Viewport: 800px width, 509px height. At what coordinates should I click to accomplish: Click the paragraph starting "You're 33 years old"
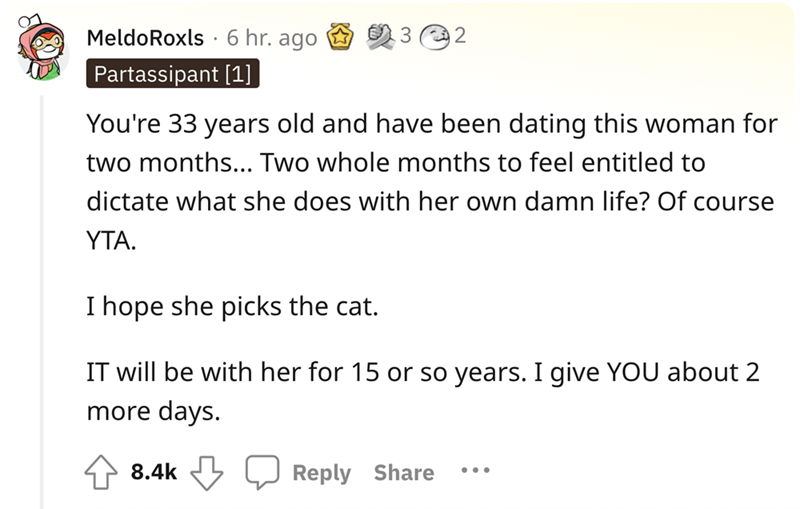pos(431,177)
